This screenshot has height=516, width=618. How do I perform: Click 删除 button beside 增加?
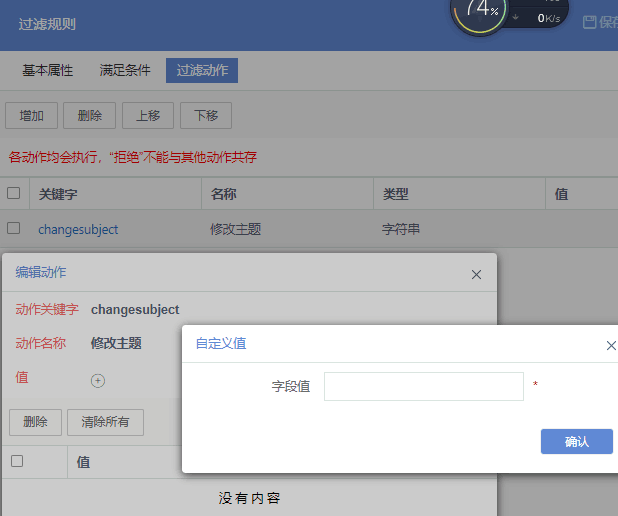coord(89,116)
